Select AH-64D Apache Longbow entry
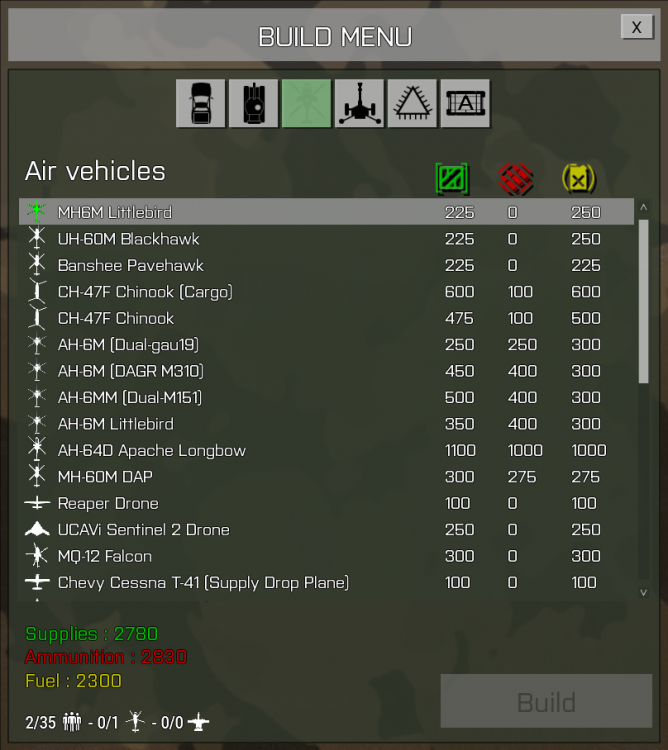 [326, 450]
